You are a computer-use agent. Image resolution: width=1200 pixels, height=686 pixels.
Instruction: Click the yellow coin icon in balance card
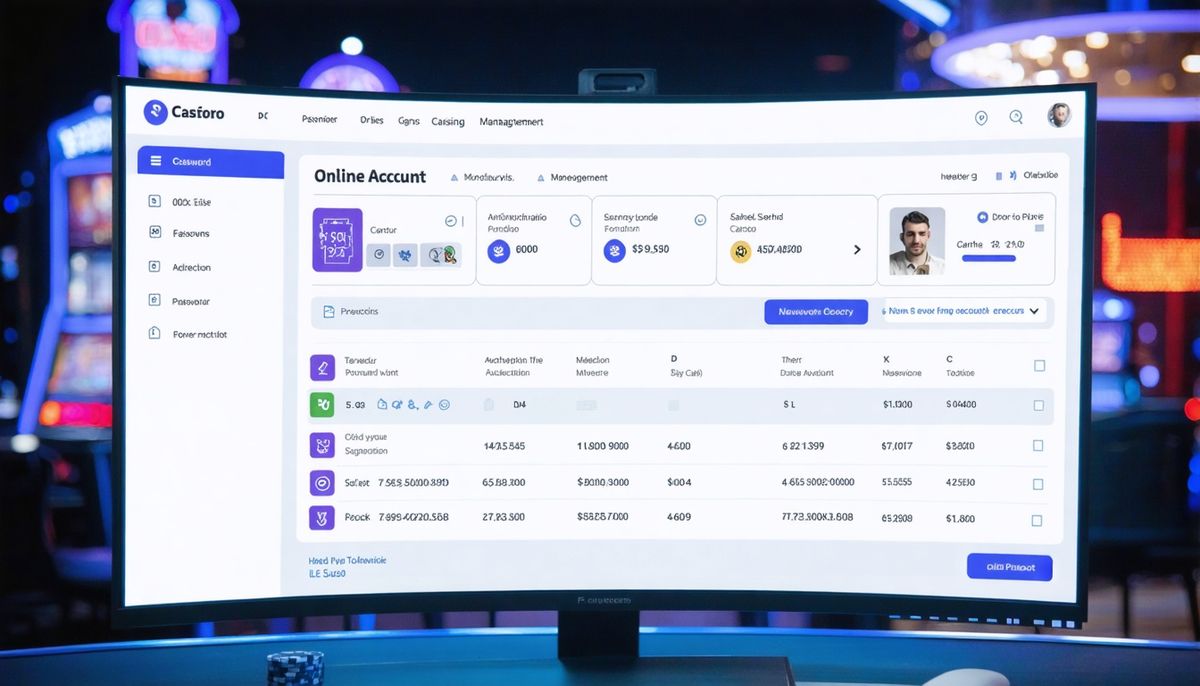(x=740, y=251)
